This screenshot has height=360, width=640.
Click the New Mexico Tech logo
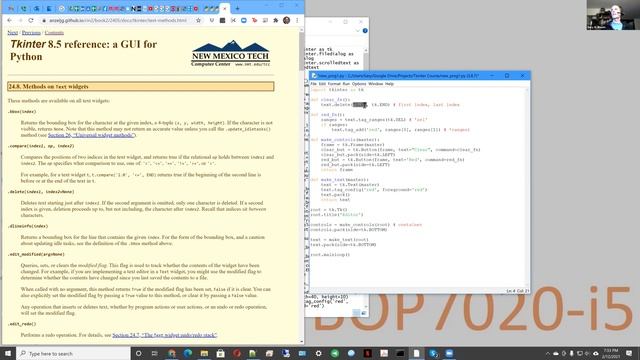click(x=231, y=53)
